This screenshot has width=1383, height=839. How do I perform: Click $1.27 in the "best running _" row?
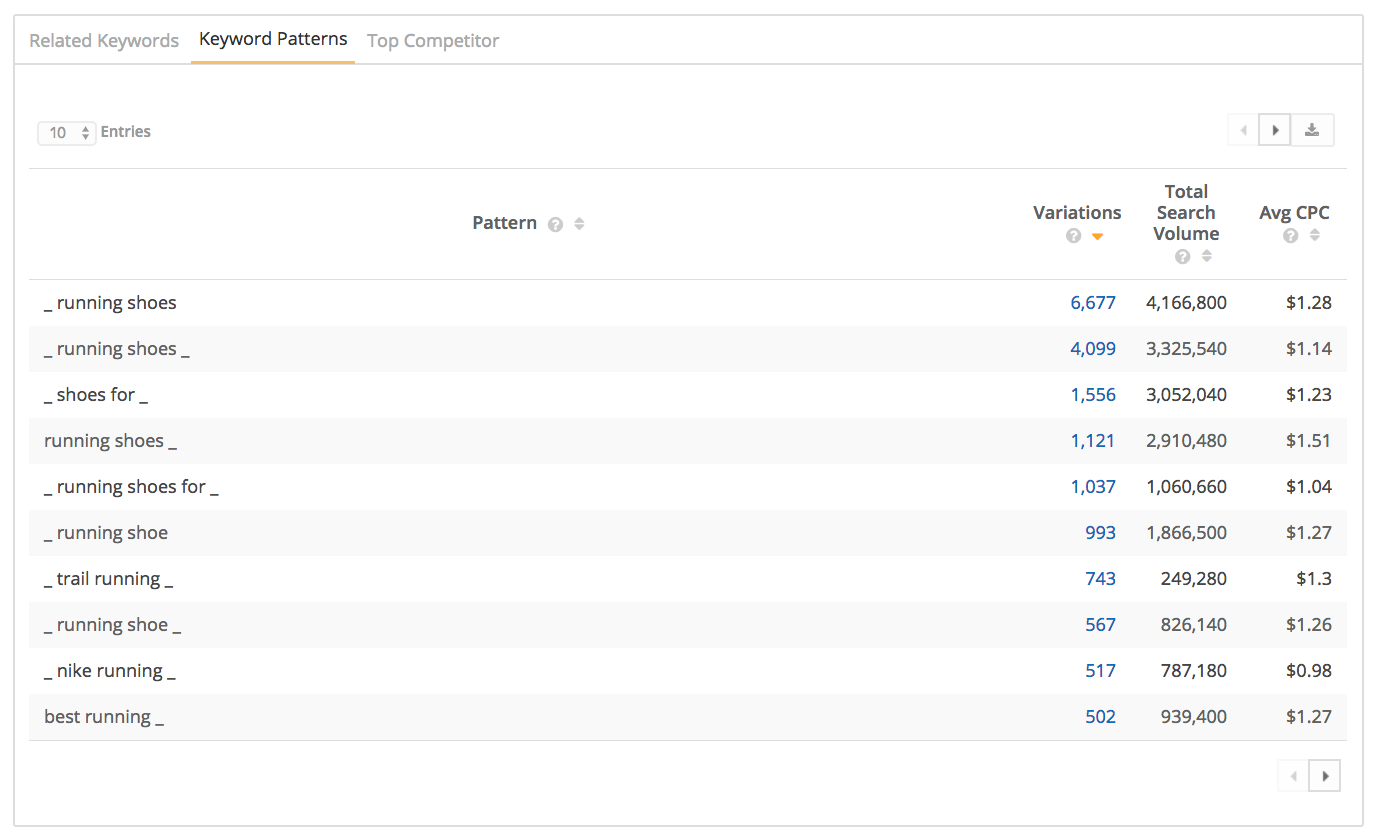click(x=1309, y=717)
